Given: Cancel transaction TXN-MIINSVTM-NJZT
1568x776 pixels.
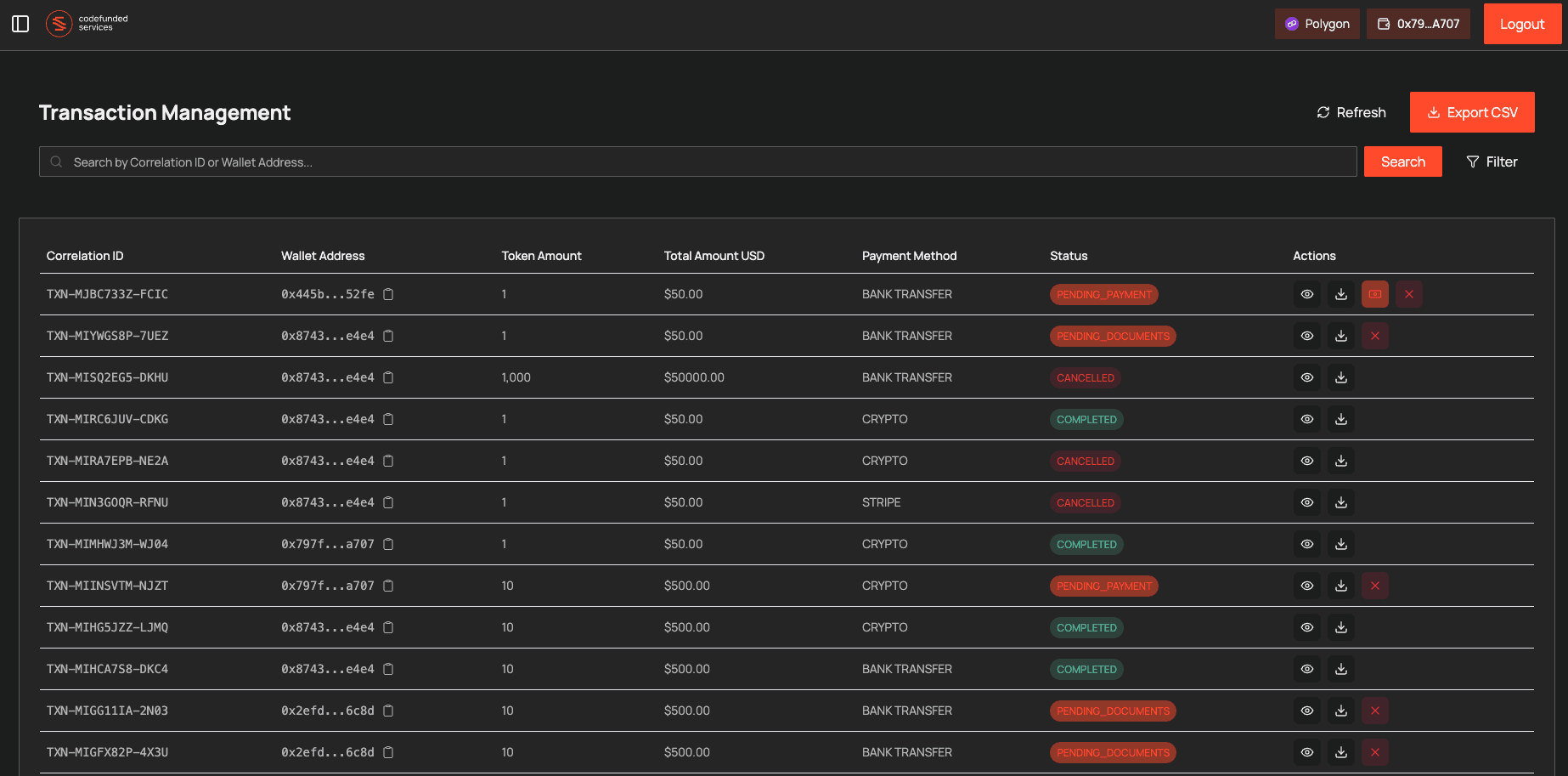Looking at the screenshot, I should coord(1375,586).
